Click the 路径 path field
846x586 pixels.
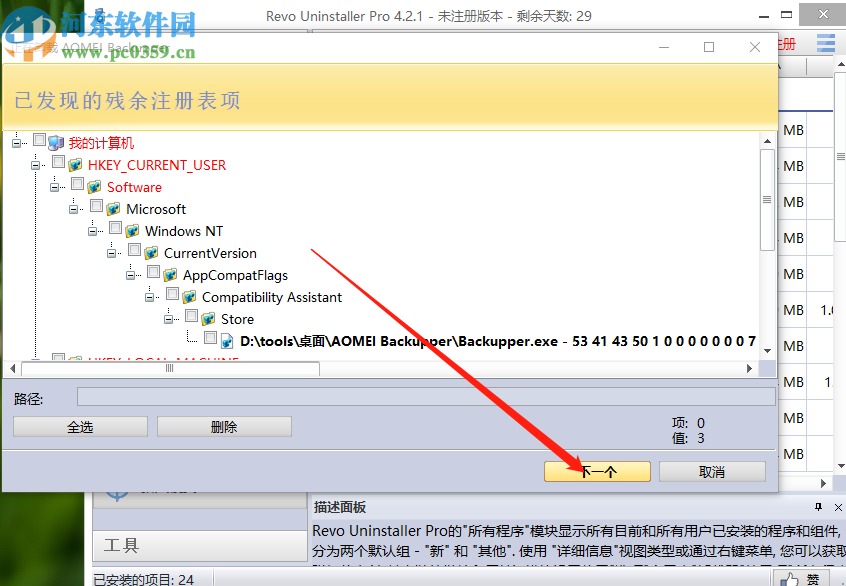[x=426, y=397]
